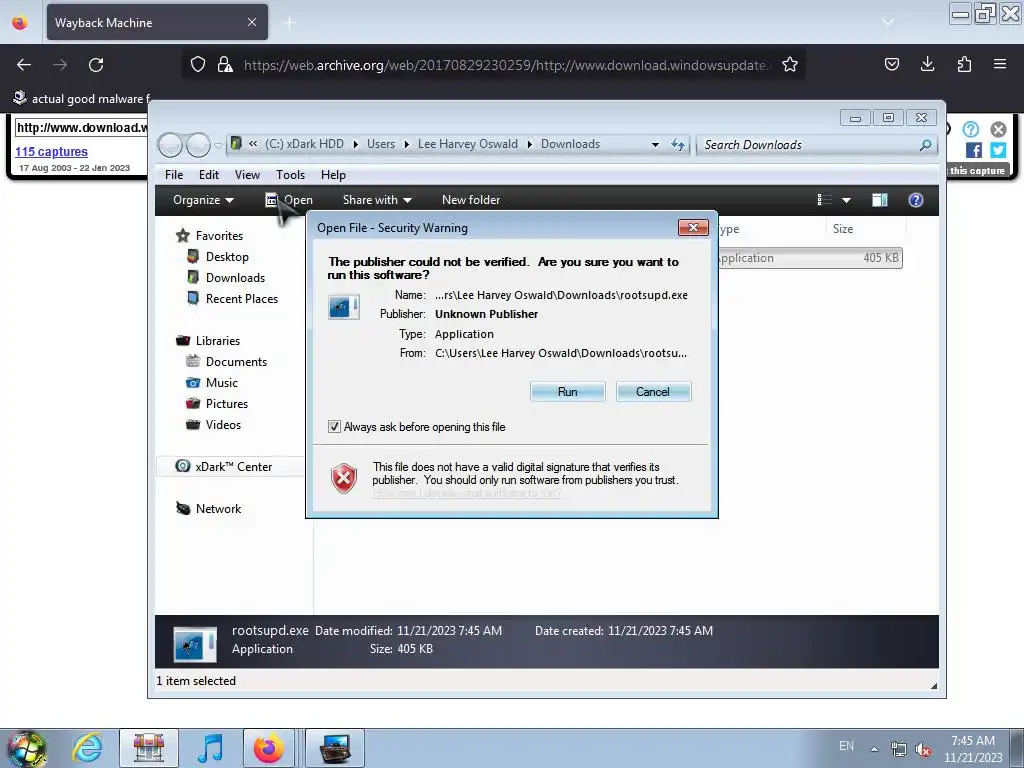1024x768 pixels.
Task: Click the Windows Start orb
Action: pyautogui.click(x=27, y=748)
